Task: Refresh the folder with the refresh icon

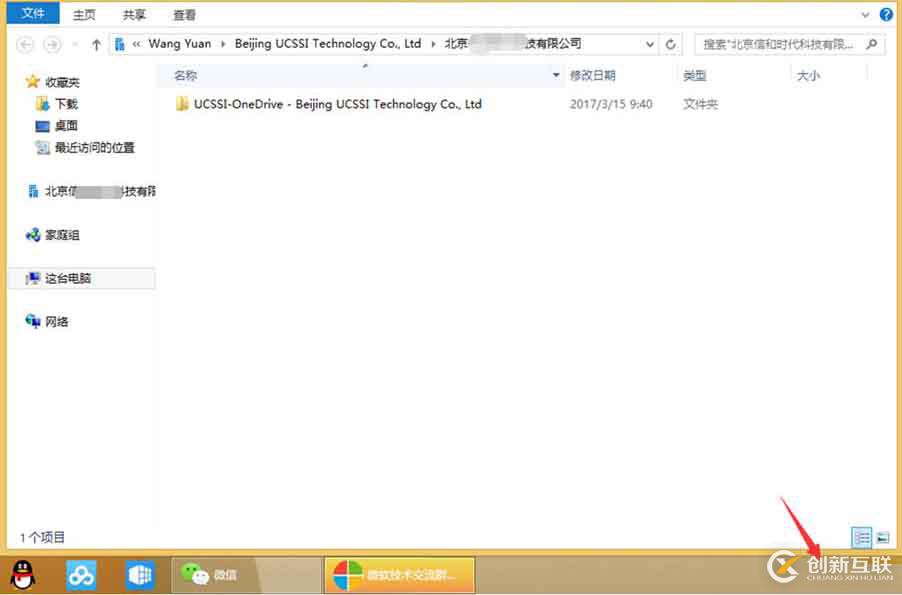Action: point(669,43)
